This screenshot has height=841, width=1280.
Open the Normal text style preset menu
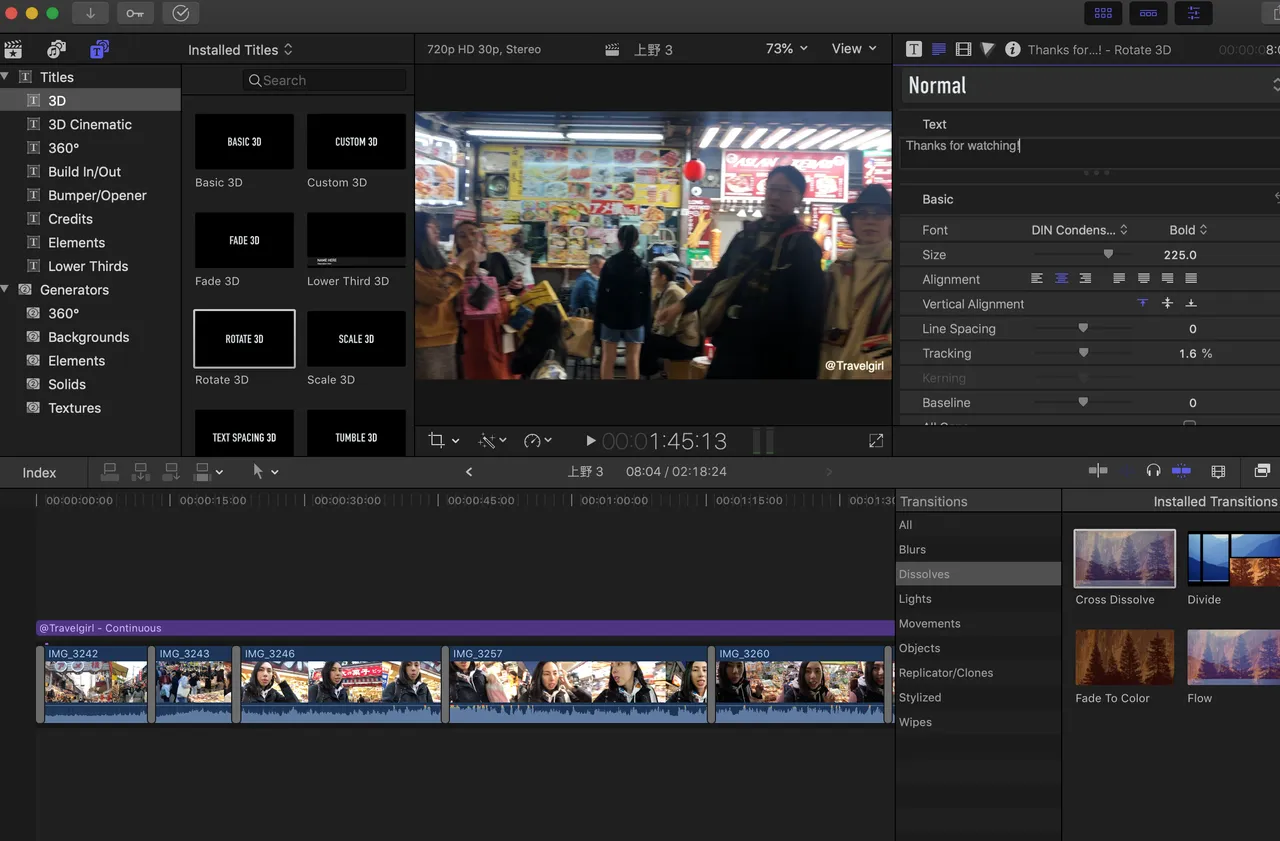[x=1090, y=85]
